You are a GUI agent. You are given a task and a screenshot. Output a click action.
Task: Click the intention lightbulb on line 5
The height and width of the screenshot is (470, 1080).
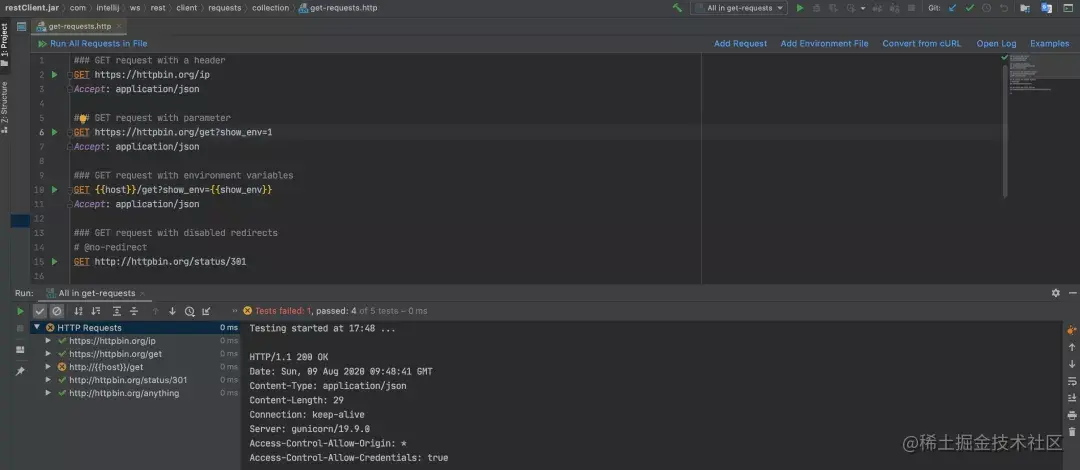83,118
